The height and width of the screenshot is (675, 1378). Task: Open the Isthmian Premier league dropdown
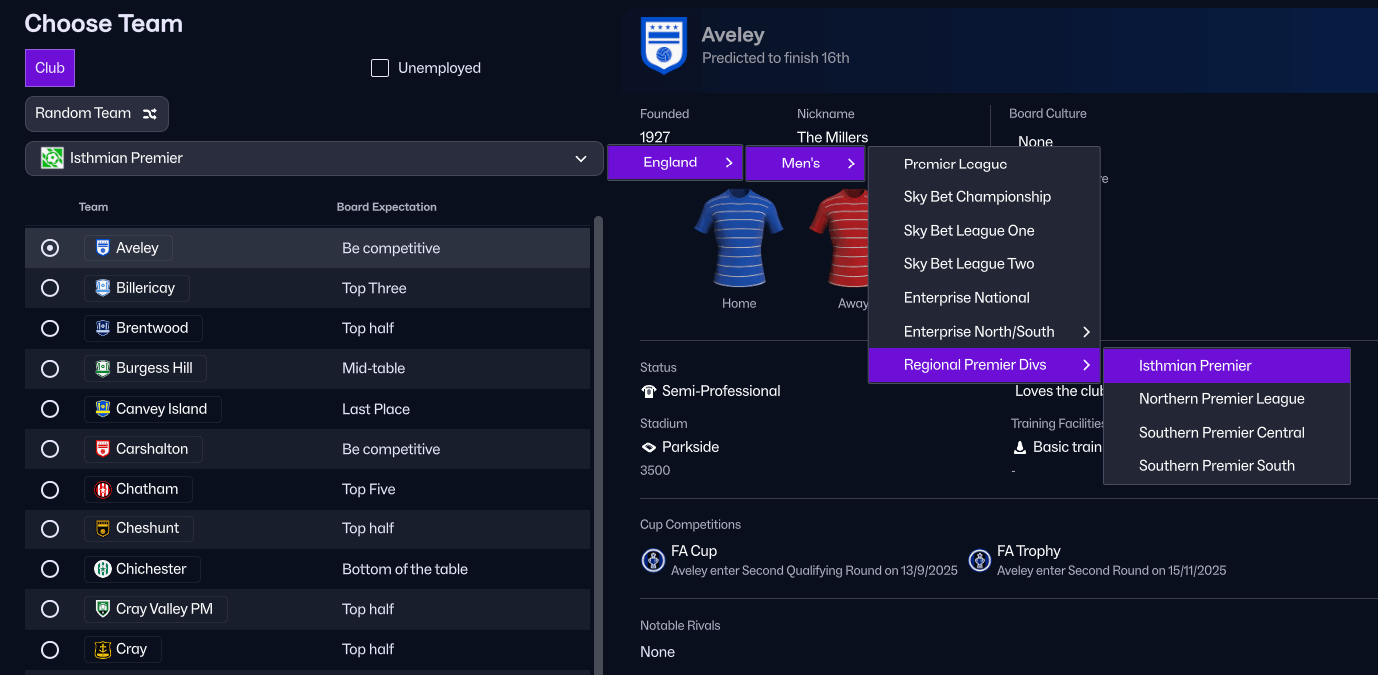[x=314, y=158]
